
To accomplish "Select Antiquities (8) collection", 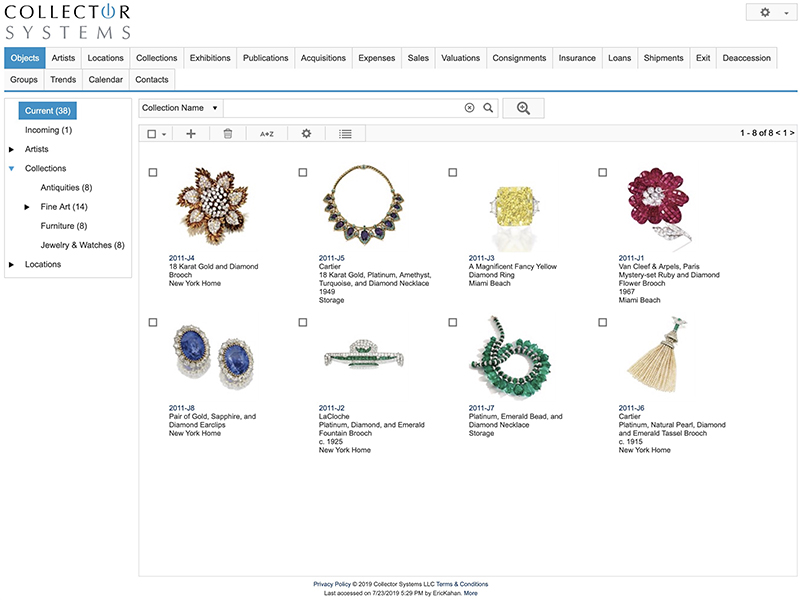I will click(66, 188).
